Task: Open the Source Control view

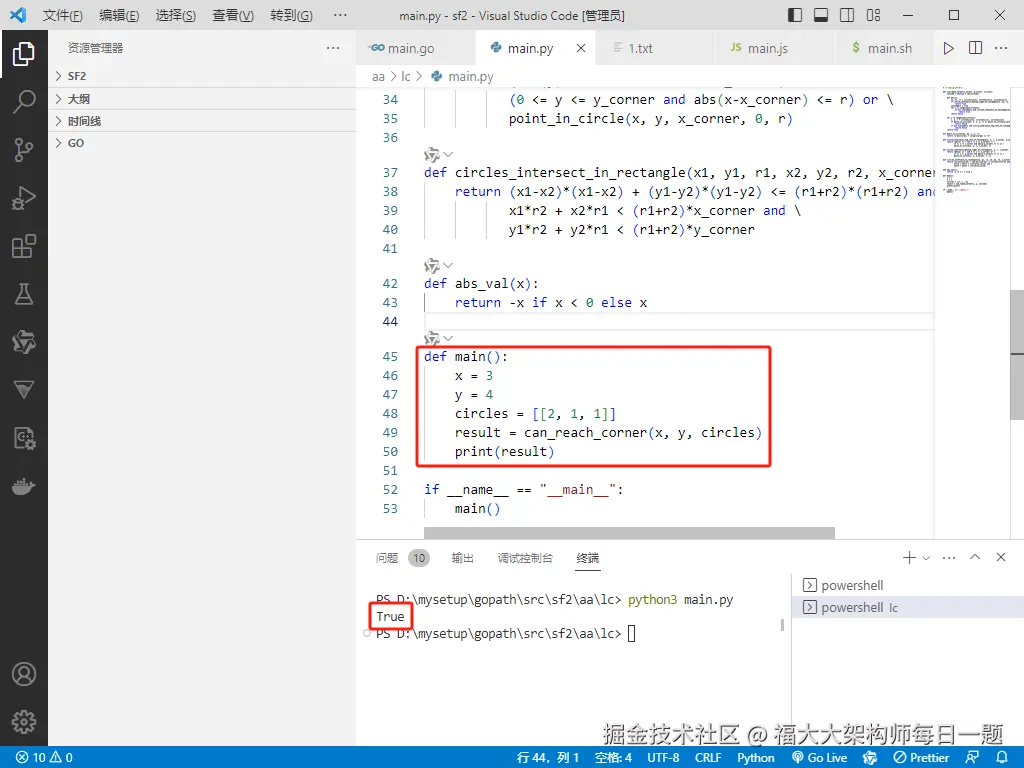Action: (x=24, y=150)
